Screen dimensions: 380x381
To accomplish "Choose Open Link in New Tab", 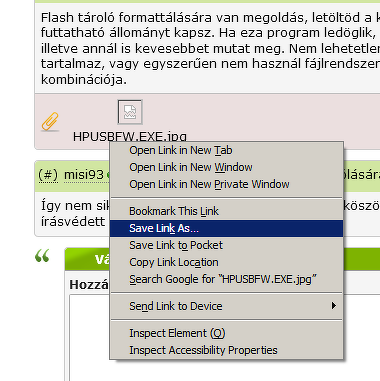I will pyautogui.click(x=226, y=151).
